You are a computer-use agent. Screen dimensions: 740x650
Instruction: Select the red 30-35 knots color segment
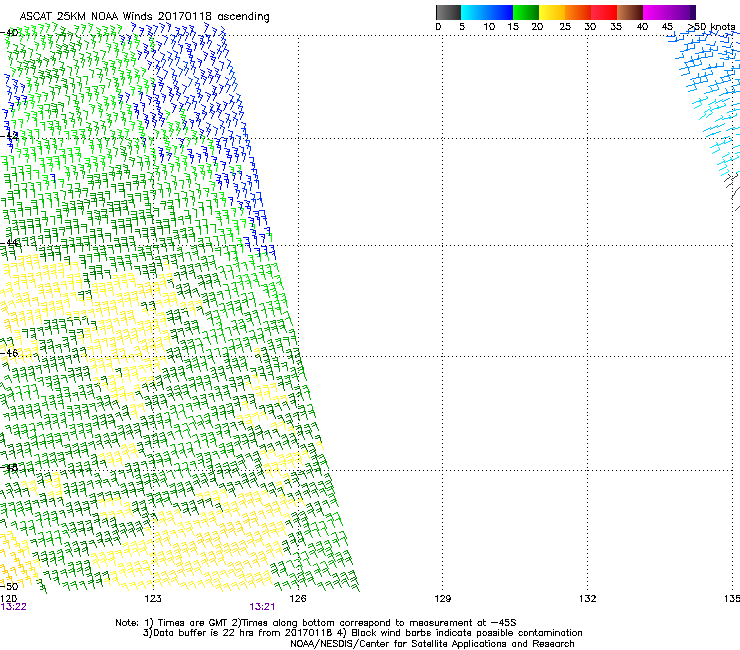pos(604,12)
